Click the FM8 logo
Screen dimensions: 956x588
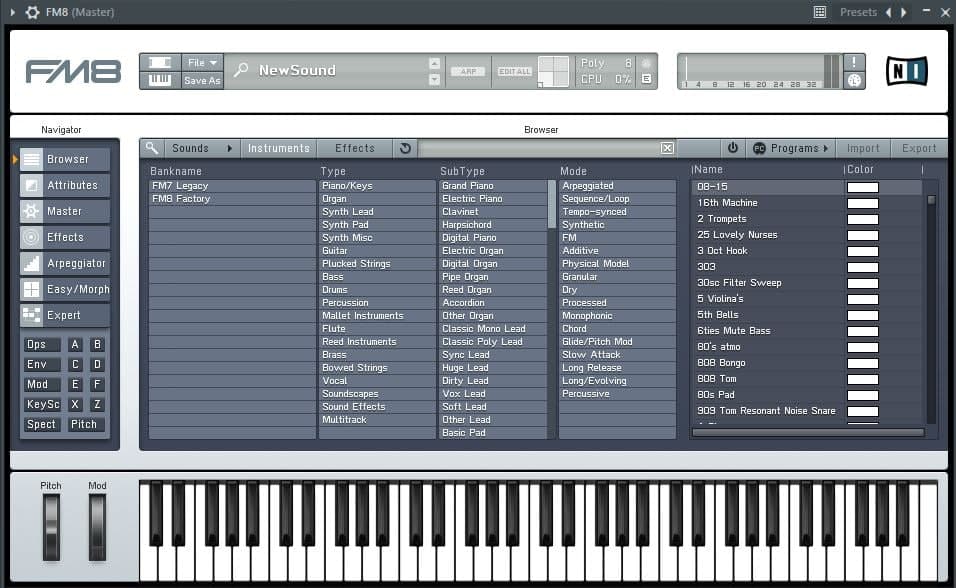tap(73, 72)
